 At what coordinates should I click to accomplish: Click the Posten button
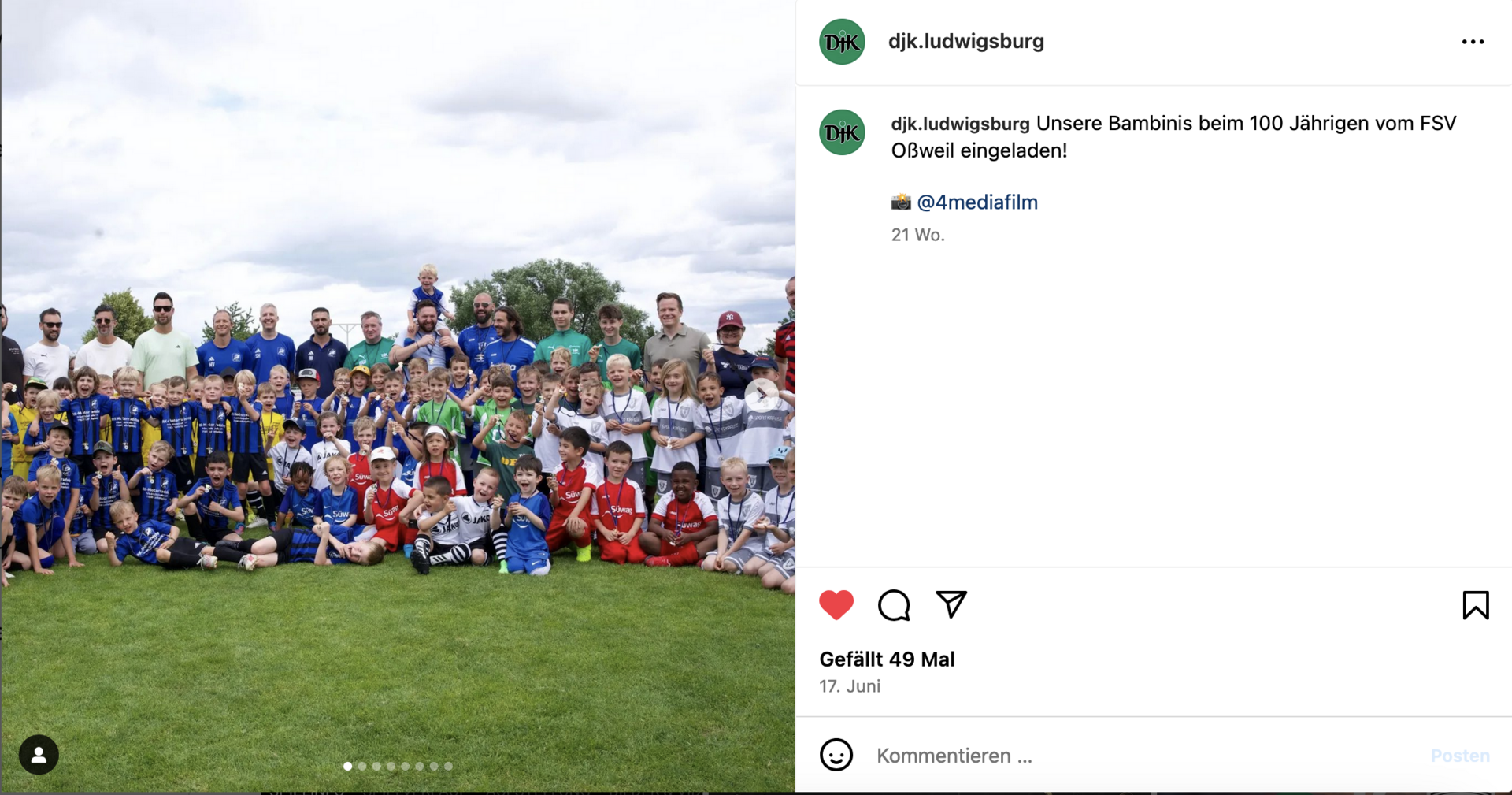1460,756
